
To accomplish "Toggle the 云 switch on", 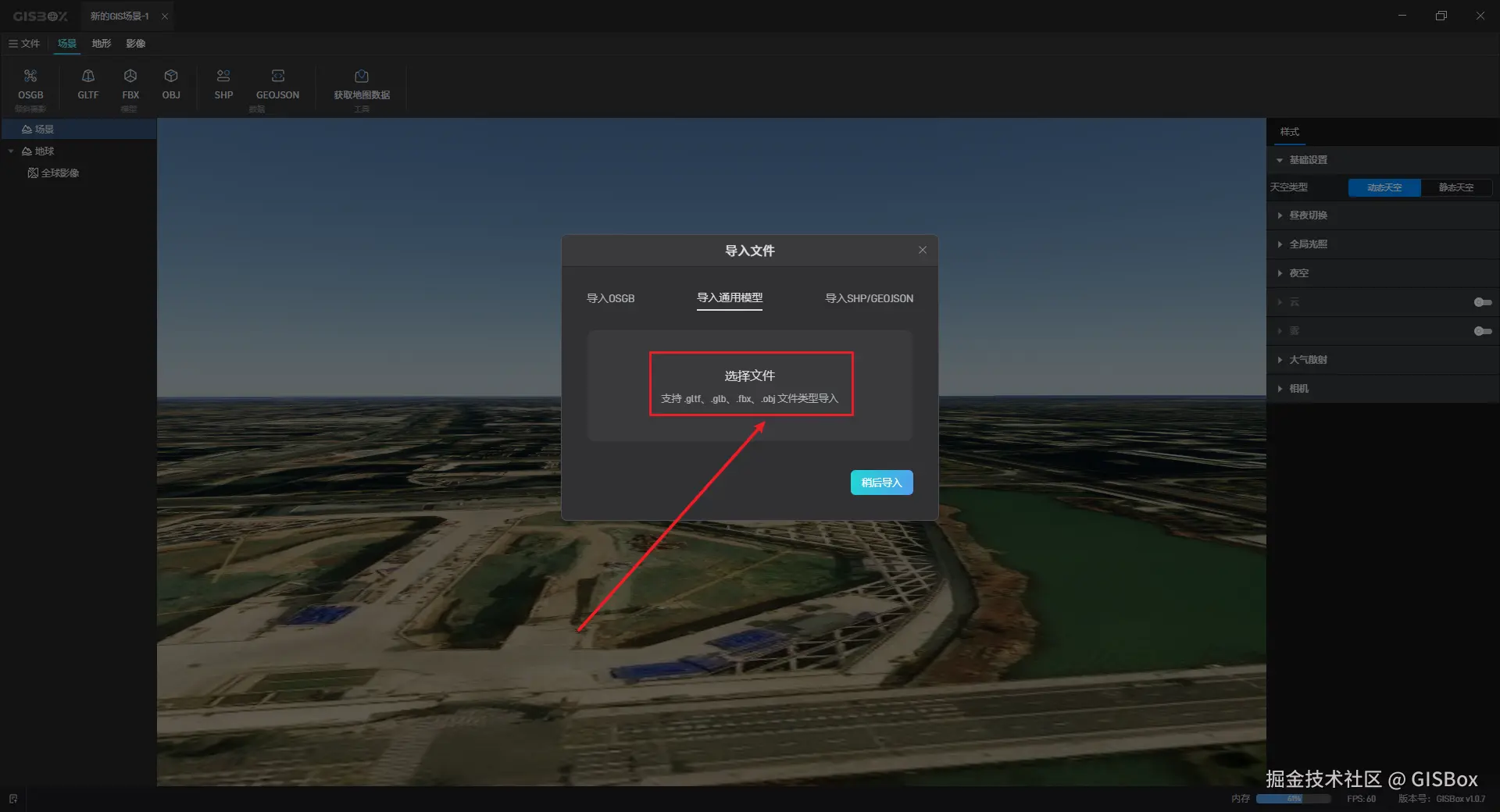I will pos(1483,302).
